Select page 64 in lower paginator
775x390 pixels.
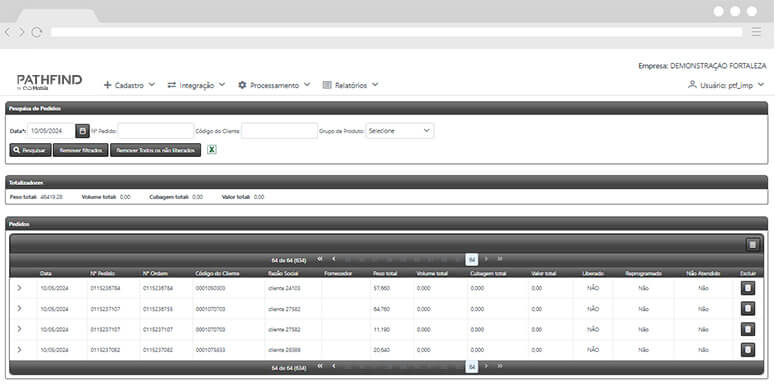point(472,367)
